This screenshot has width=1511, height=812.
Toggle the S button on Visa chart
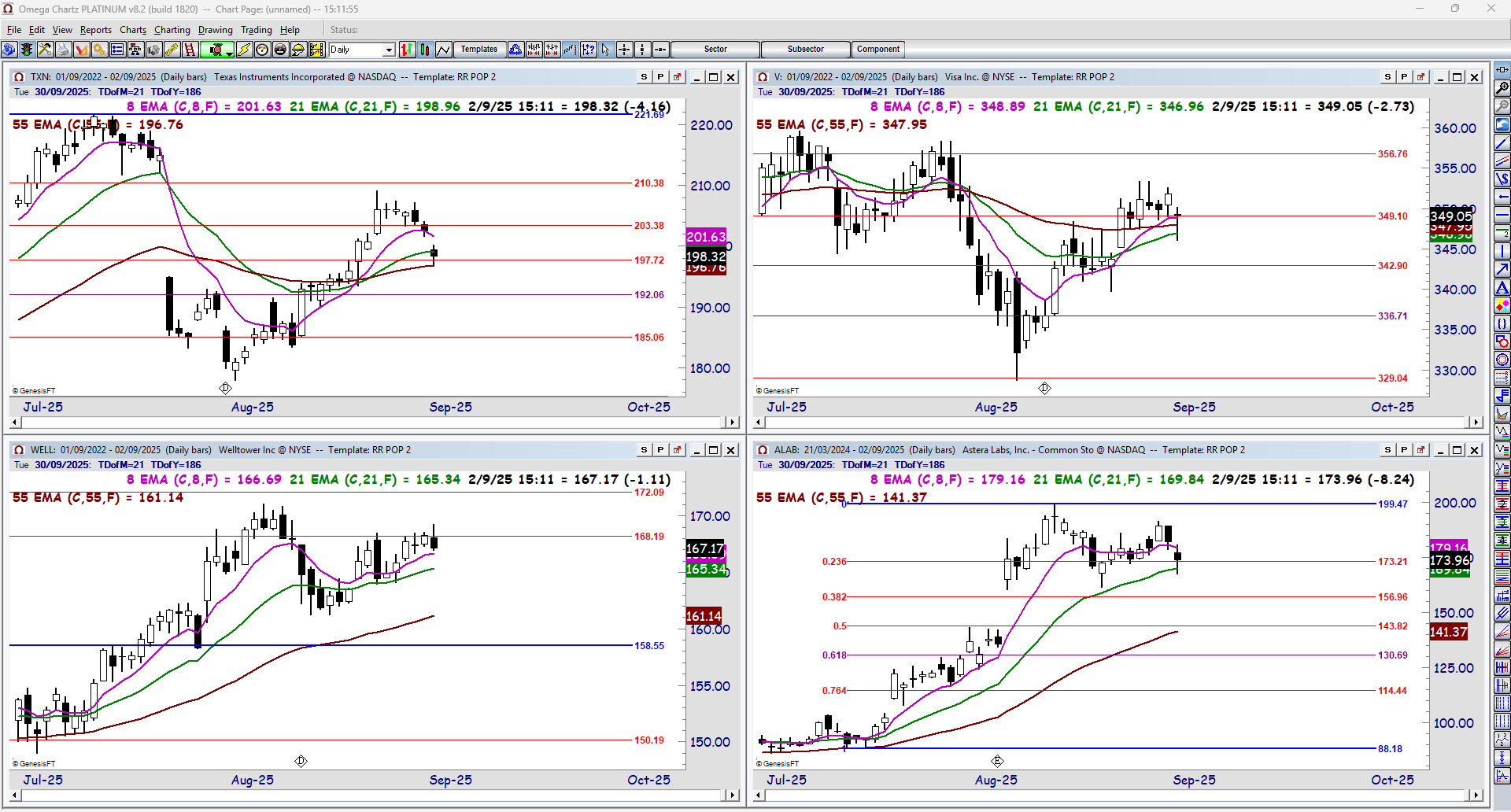pos(1387,77)
